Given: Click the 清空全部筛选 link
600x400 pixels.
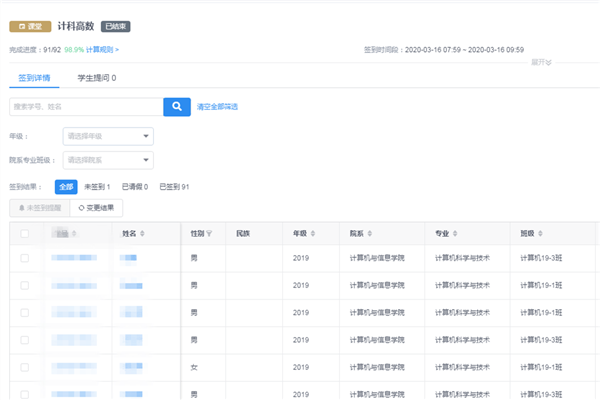Looking at the screenshot, I should point(217,107).
